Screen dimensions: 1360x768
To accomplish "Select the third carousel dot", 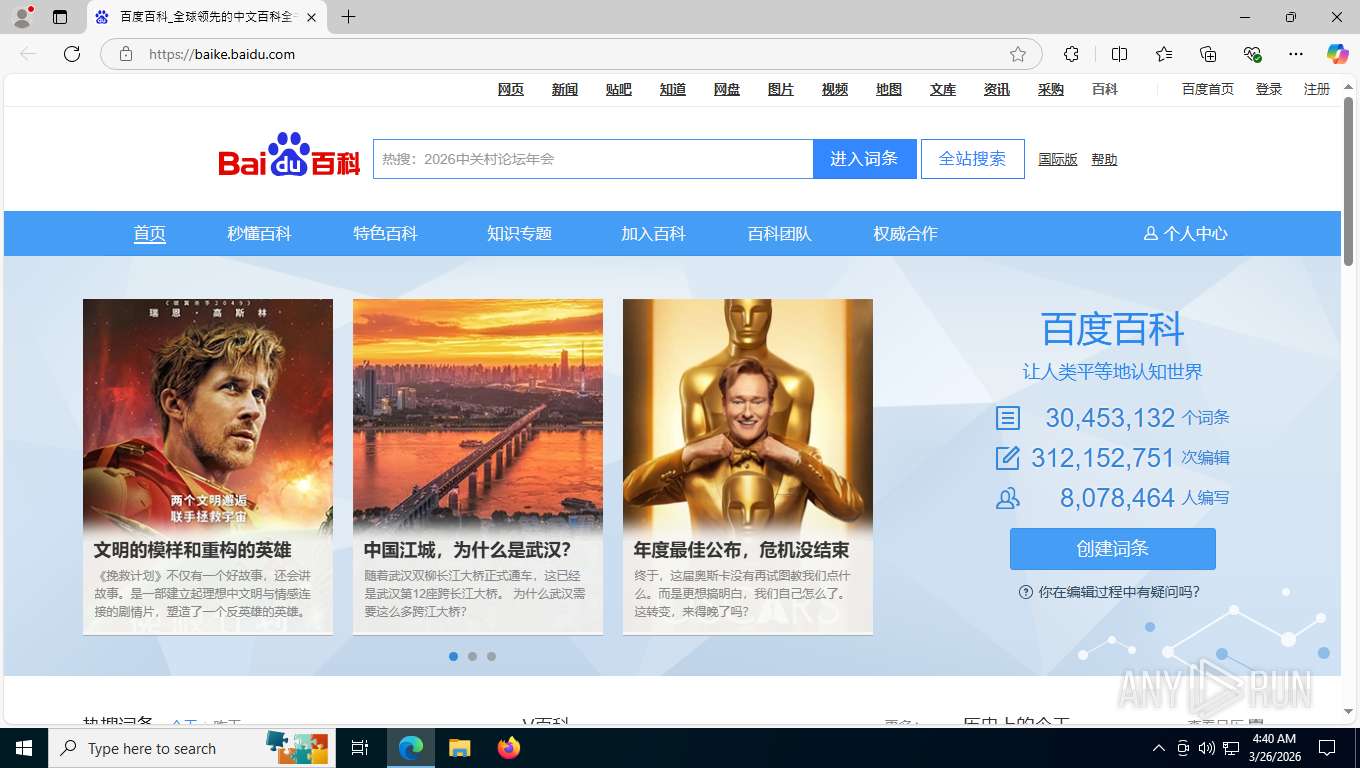I will pos(491,656).
